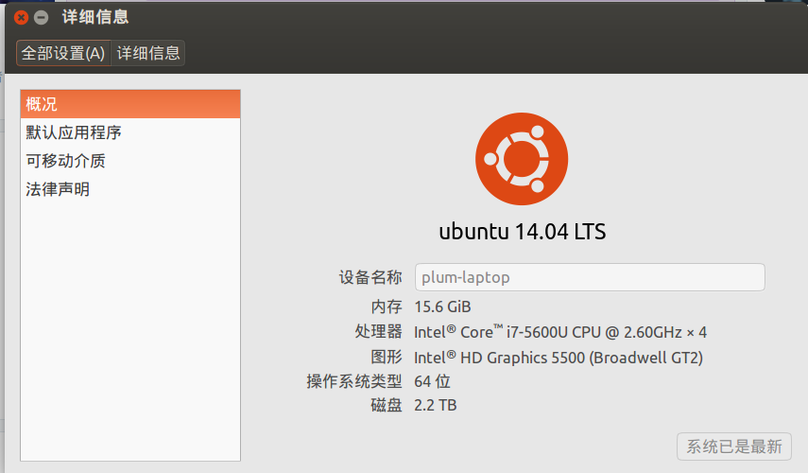
Task: Click the Intel Core i7-5600U processor text
Action: click(x=560, y=331)
